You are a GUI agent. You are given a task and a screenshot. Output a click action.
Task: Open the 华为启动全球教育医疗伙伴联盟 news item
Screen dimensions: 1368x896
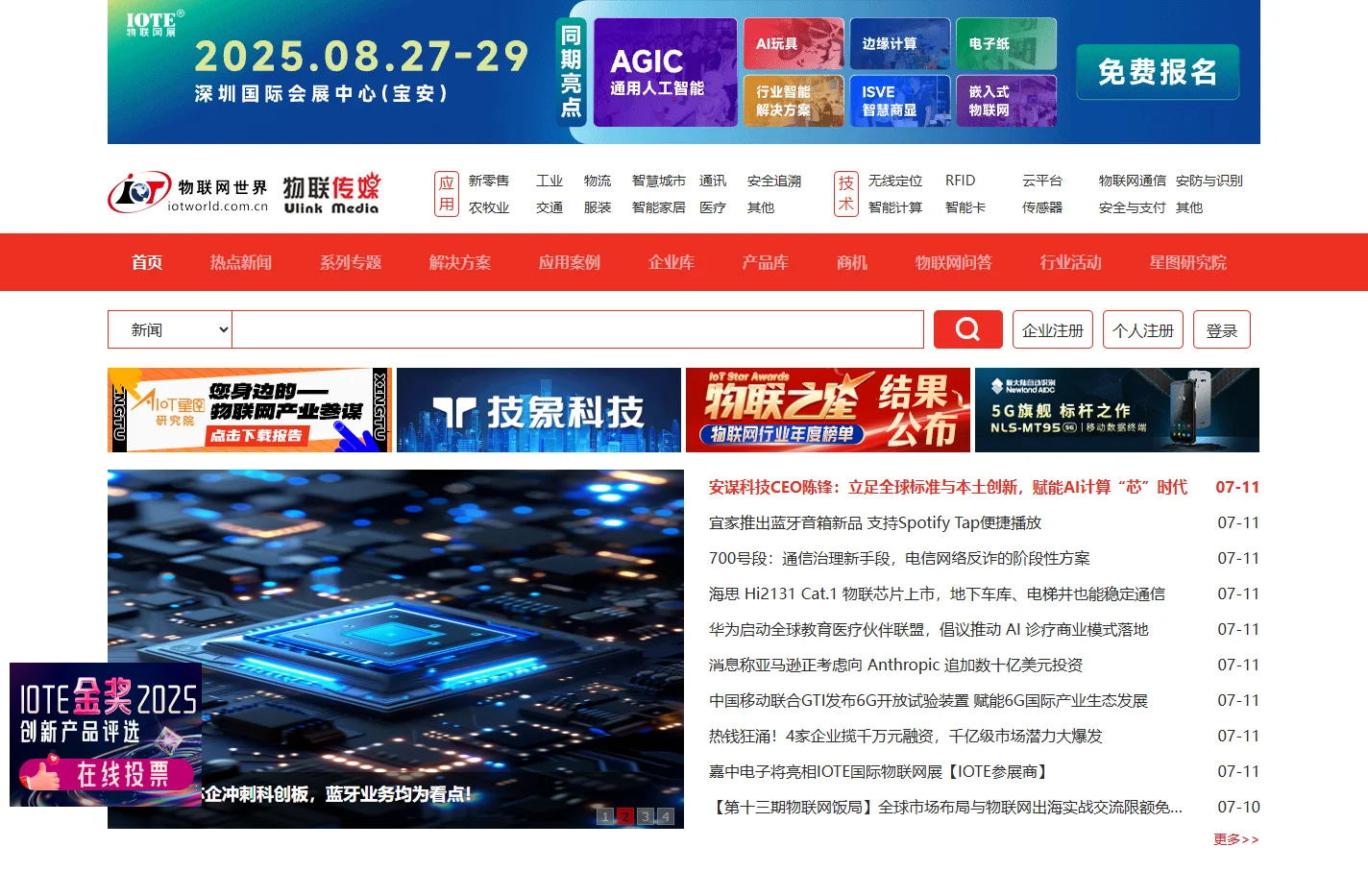(x=929, y=629)
